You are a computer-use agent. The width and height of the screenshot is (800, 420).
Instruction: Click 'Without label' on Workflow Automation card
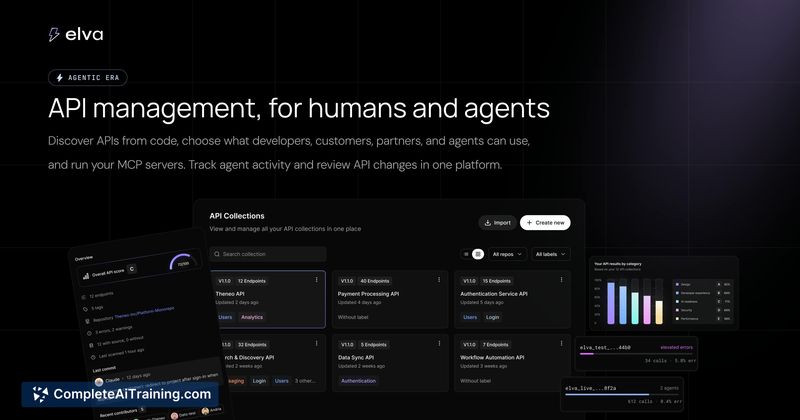click(476, 381)
